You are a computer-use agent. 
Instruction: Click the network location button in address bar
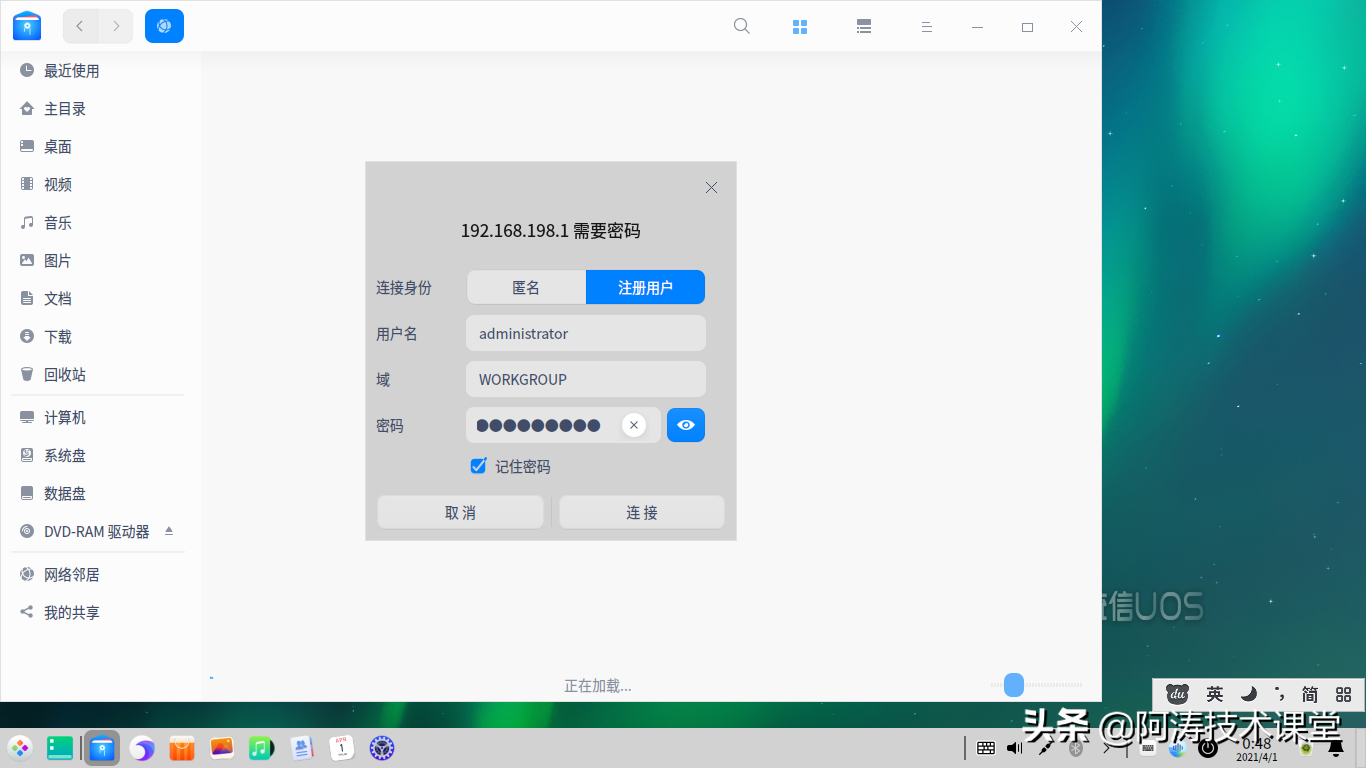click(164, 26)
